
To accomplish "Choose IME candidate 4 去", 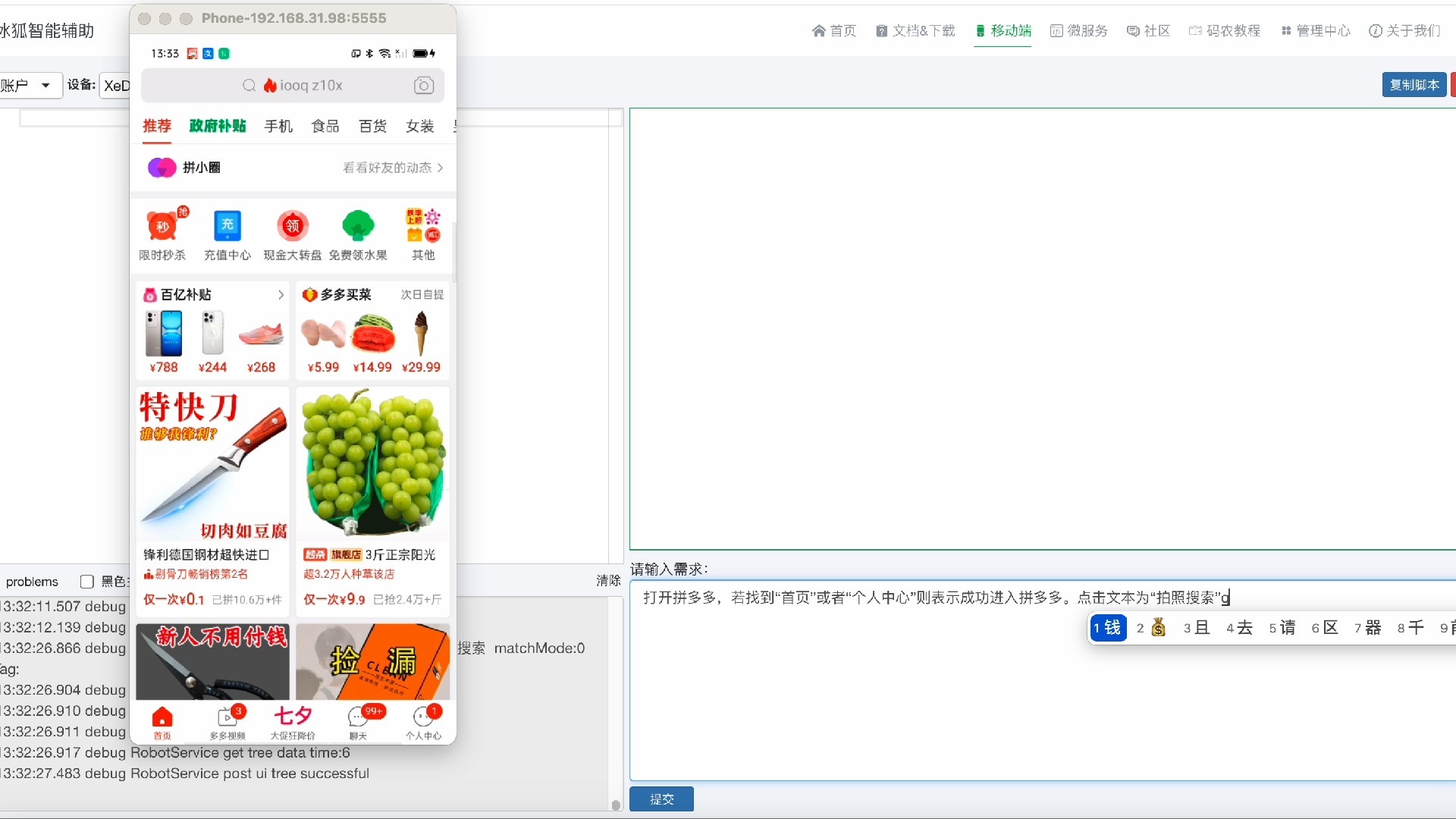I will tap(1239, 628).
